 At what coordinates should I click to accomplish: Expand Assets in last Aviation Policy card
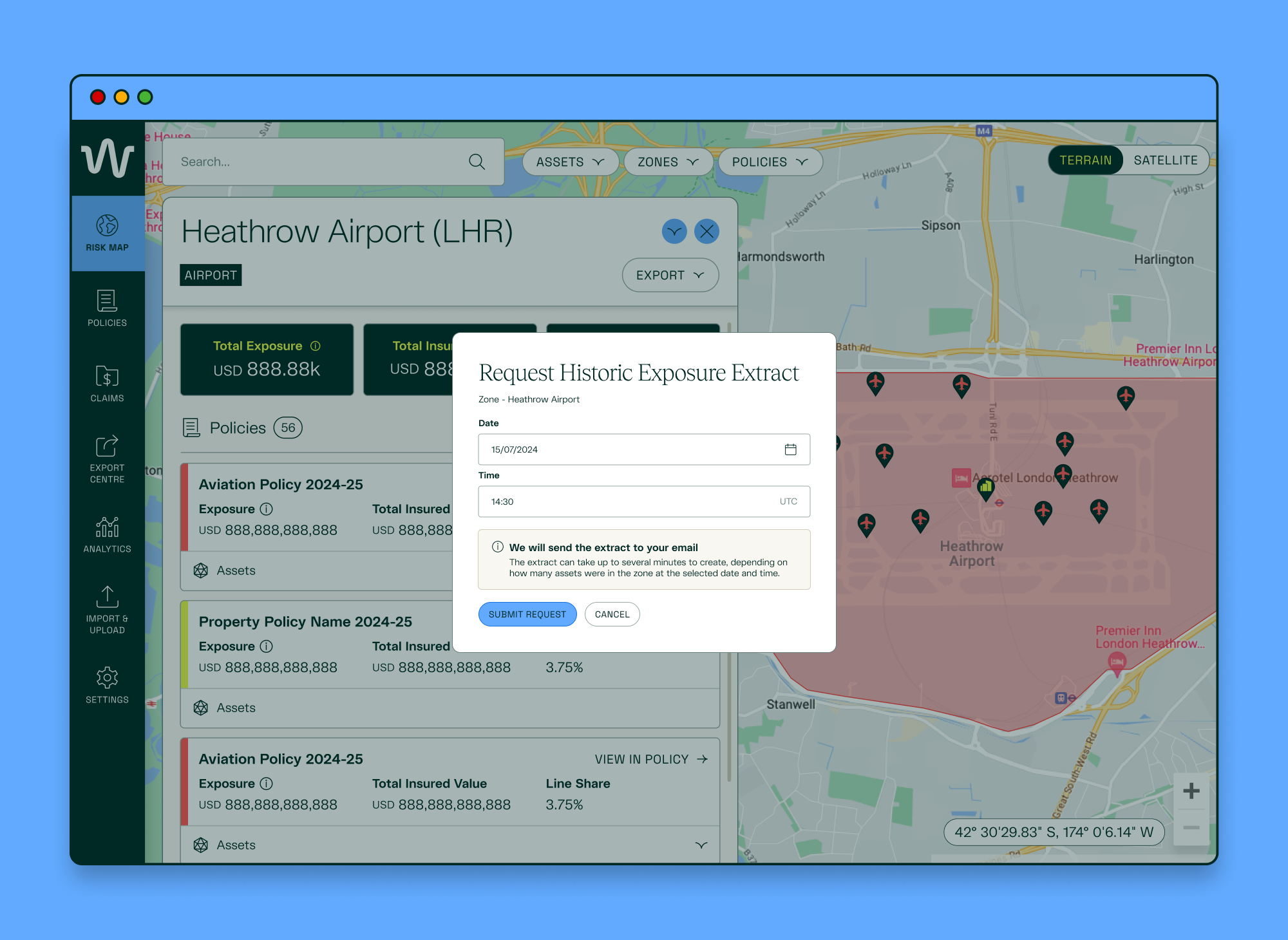tap(701, 845)
